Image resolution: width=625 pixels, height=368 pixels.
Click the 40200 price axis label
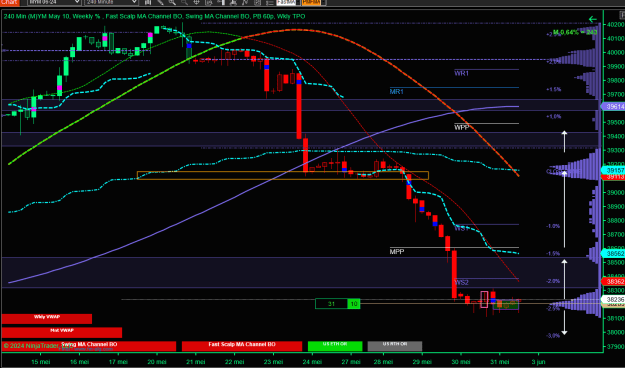[x=615, y=25]
